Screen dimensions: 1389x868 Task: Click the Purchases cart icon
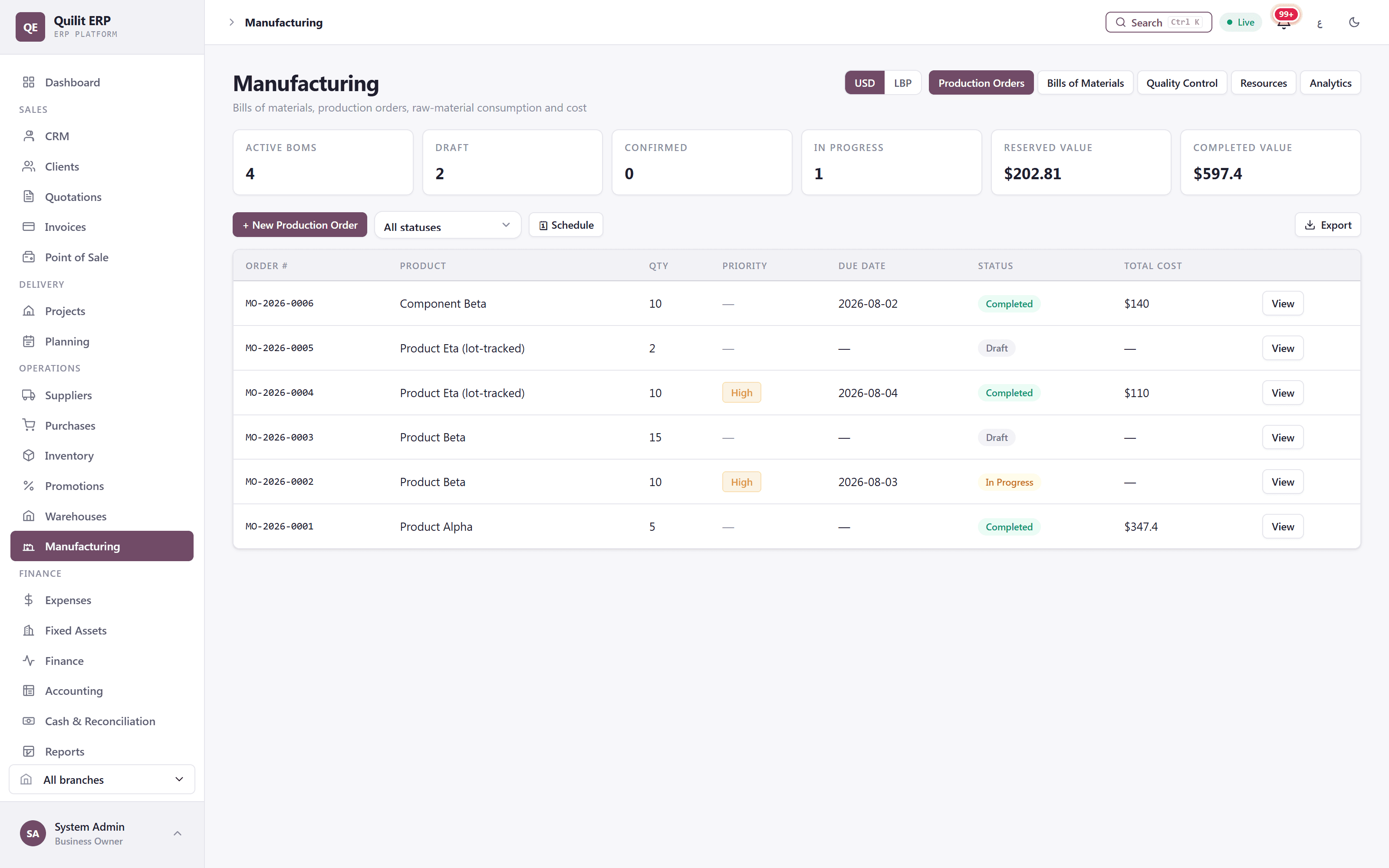[29, 425]
